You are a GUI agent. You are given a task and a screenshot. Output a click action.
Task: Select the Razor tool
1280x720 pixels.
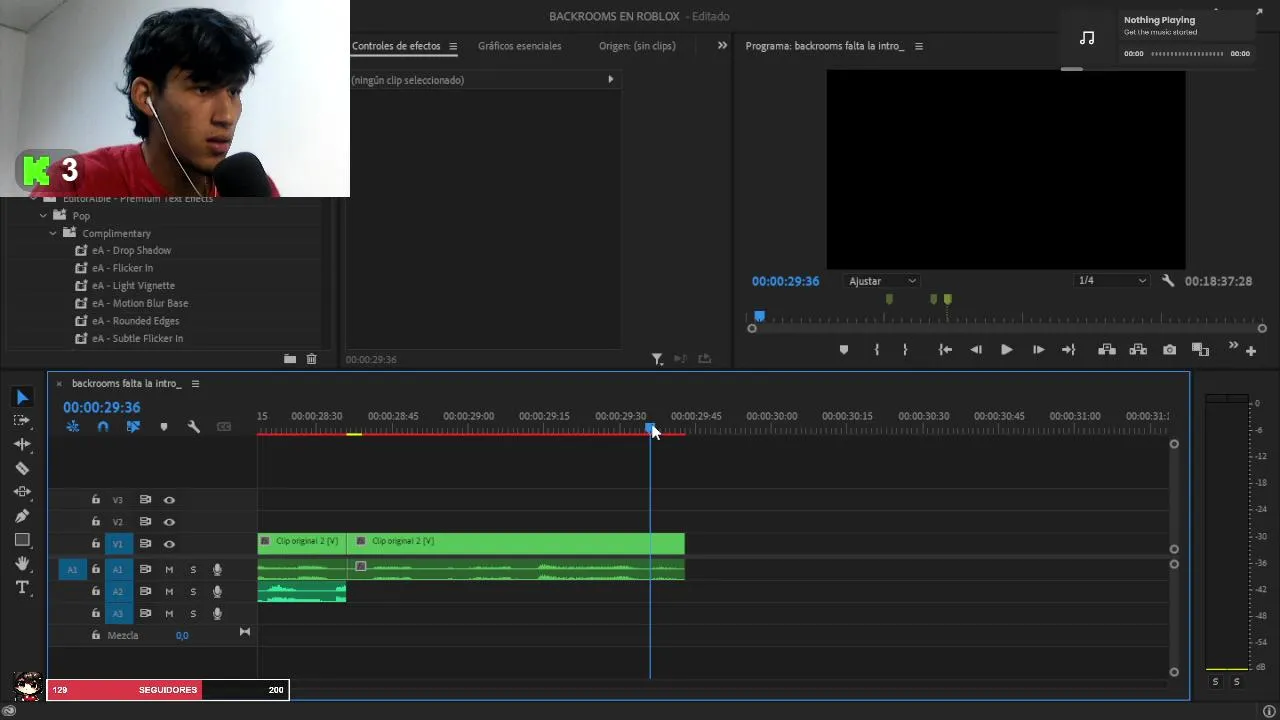pyautogui.click(x=22, y=468)
